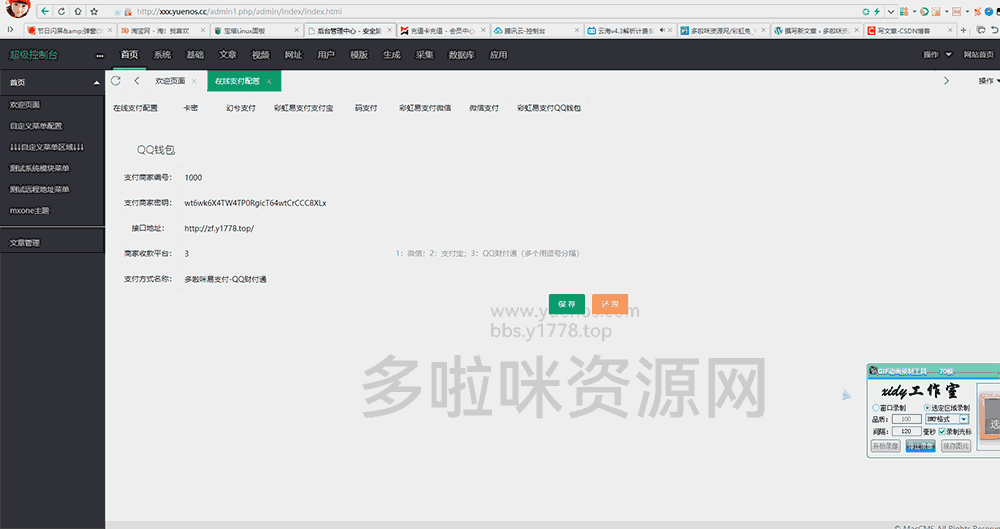Go to browser home page icon

pos(78,11)
